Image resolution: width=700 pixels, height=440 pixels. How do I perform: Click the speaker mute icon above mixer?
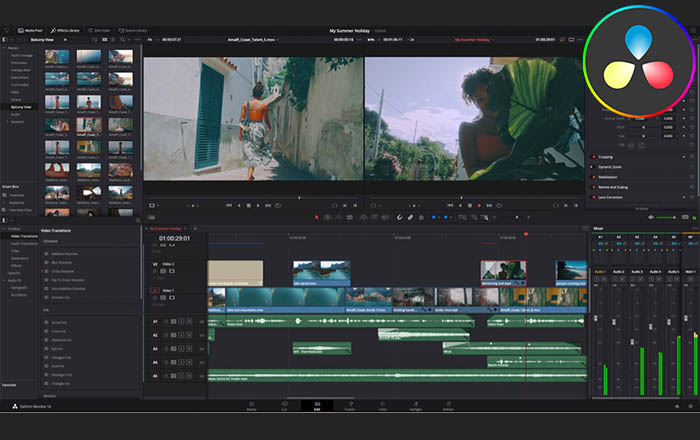click(651, 217)
